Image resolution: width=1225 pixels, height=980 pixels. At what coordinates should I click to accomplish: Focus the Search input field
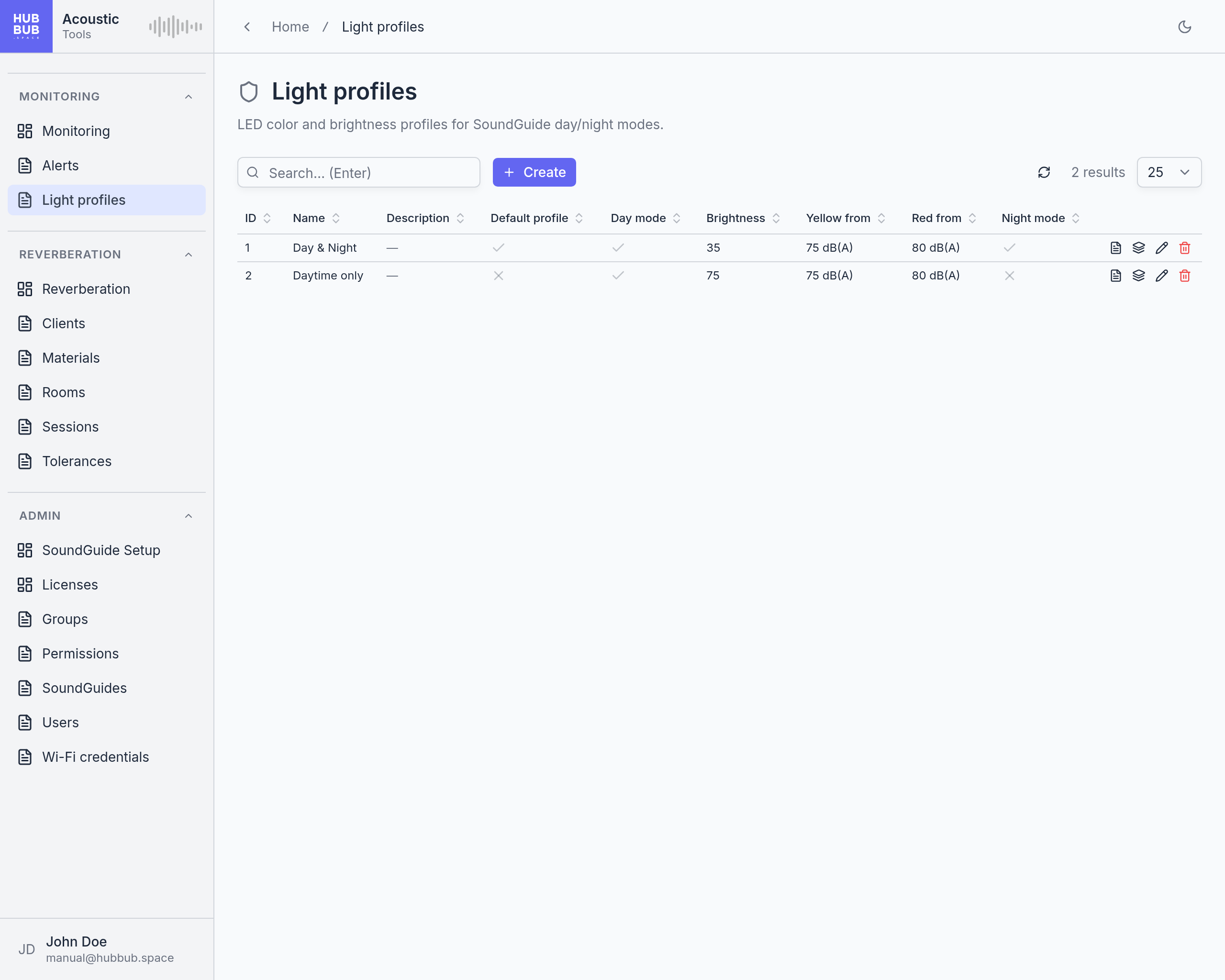358,172
